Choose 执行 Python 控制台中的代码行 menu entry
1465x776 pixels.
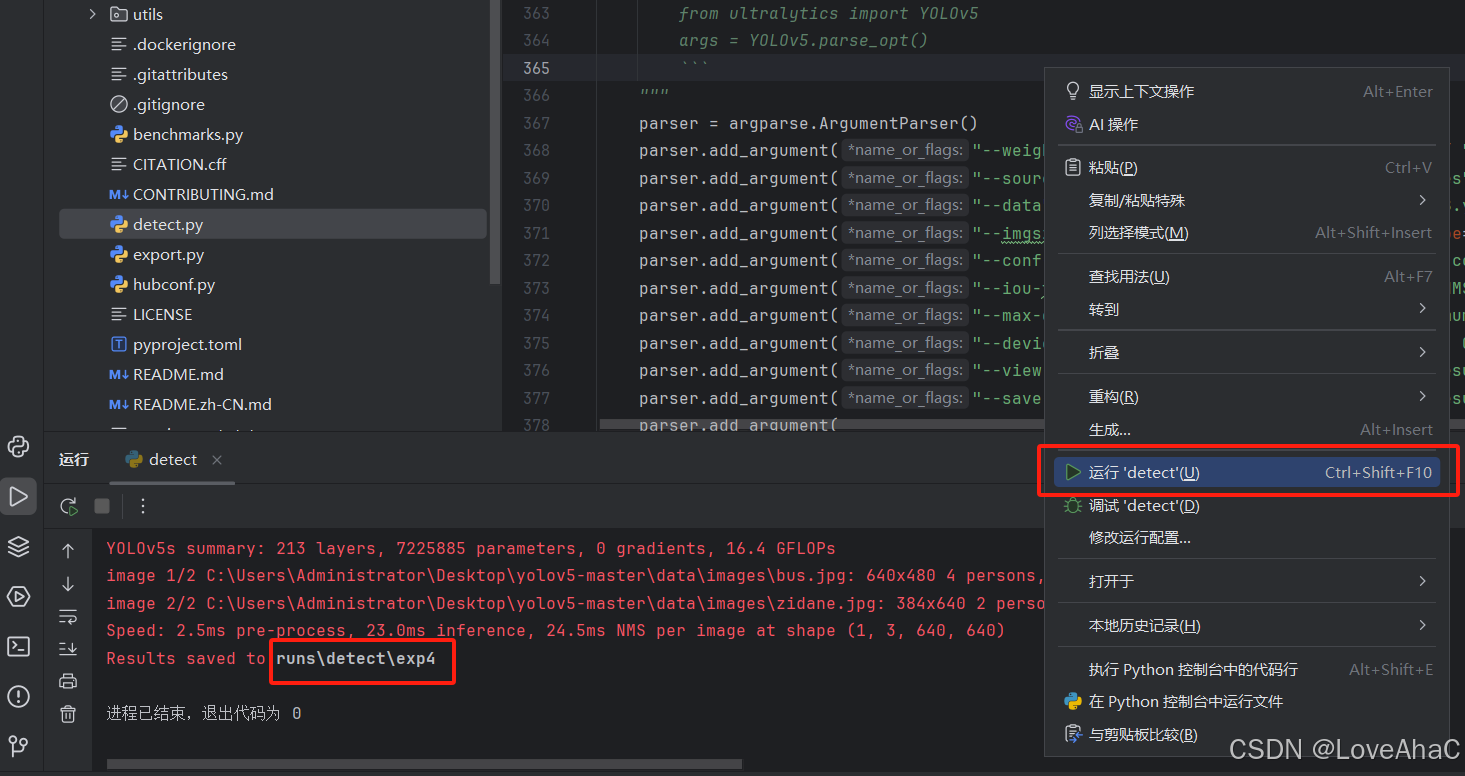pyautogui.click(x=1247, y=669)
